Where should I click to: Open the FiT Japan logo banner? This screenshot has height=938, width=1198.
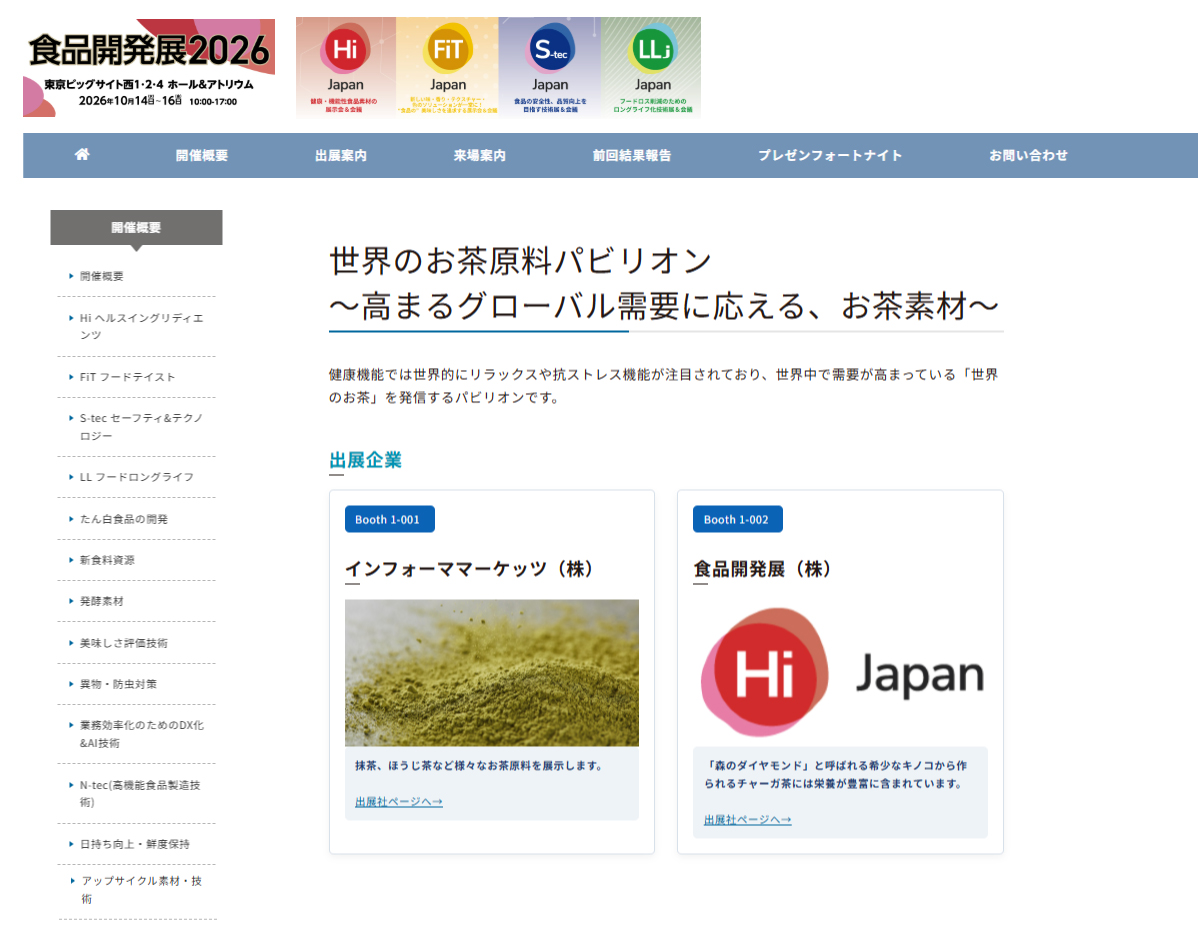tap(447, 66)
